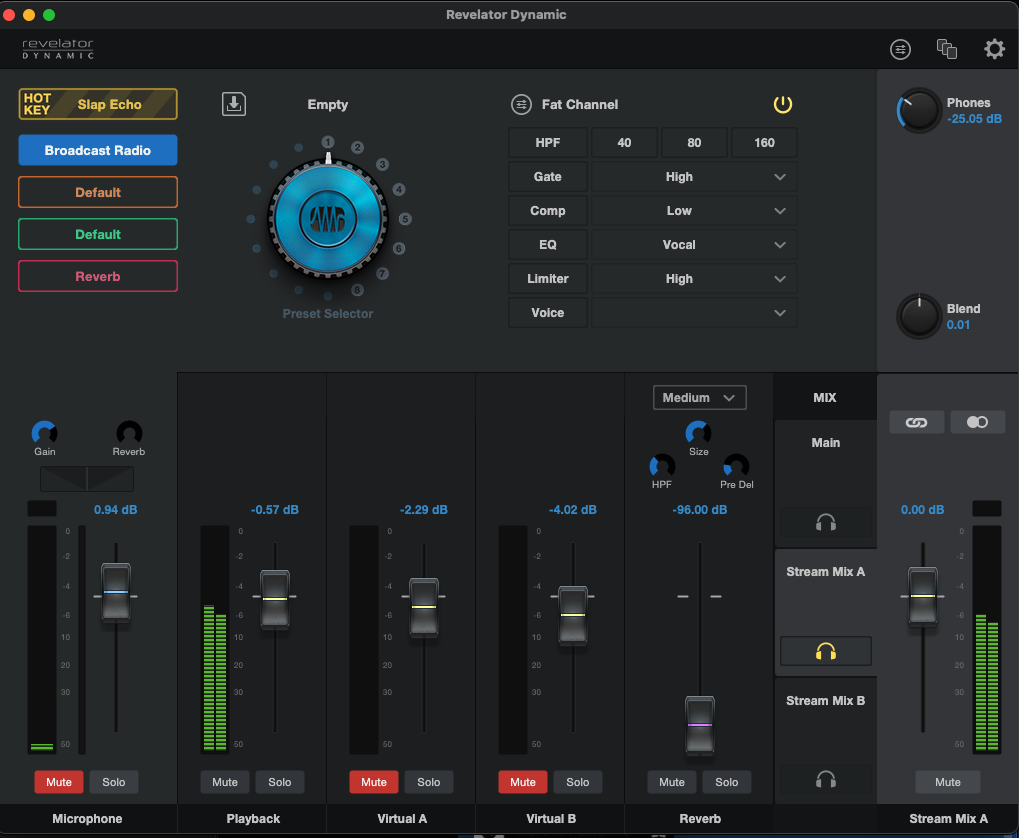Click the save preset download icon
The width and height of the screenshot is (1019, 838).
click(234, 104)
